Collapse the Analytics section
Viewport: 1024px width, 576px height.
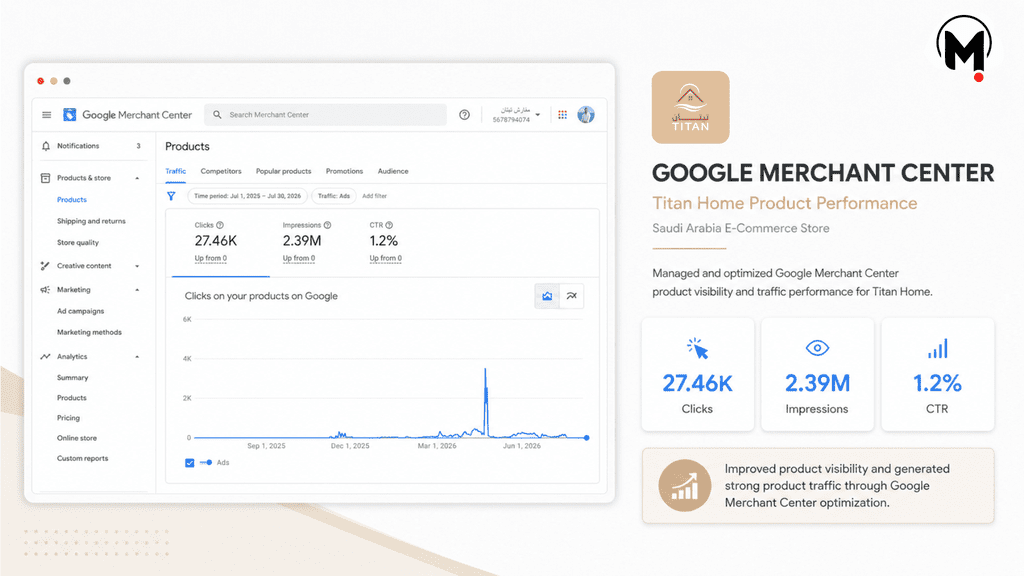click(137, 357)
